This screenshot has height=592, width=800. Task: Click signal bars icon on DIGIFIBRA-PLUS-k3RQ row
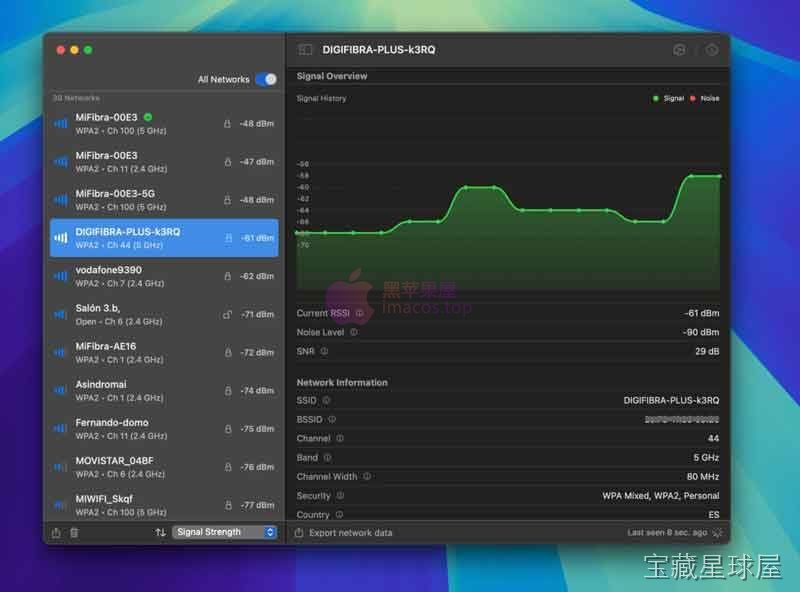61,238
